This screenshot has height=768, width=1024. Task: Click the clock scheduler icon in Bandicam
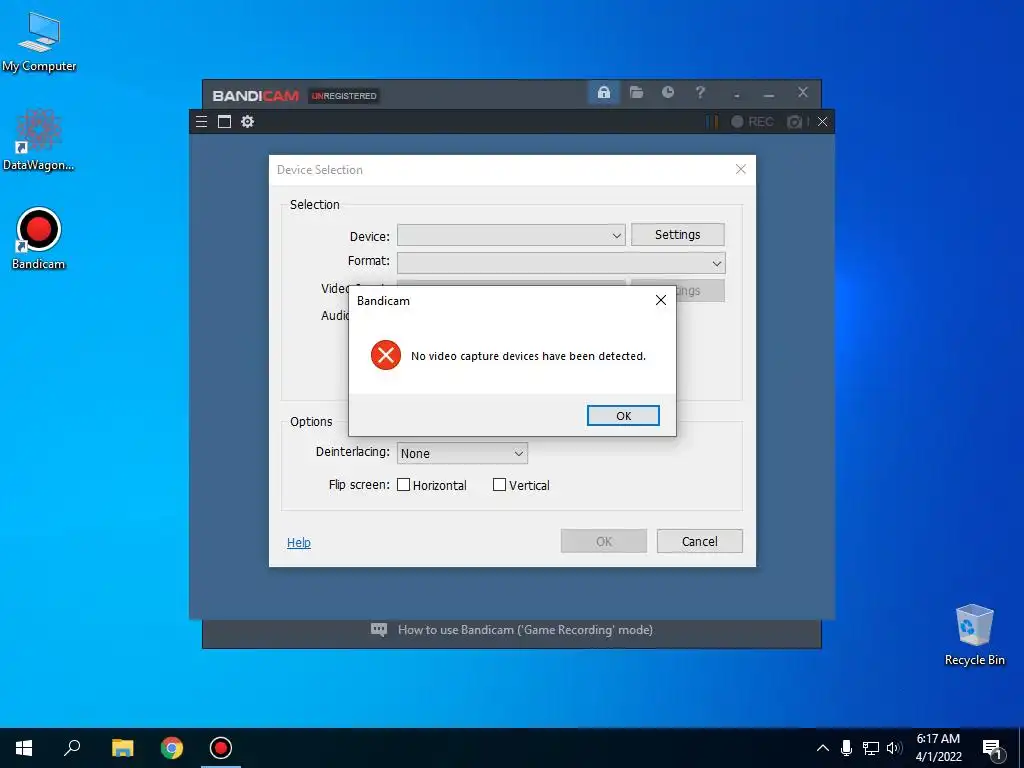click(x=667, y=93)
